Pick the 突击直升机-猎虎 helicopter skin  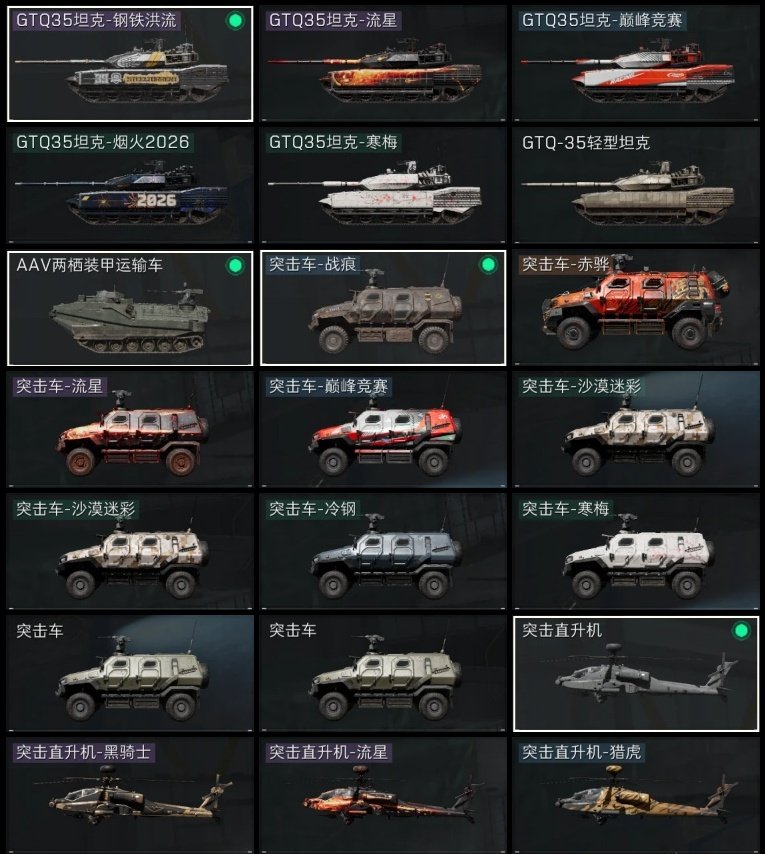[636, 795]
